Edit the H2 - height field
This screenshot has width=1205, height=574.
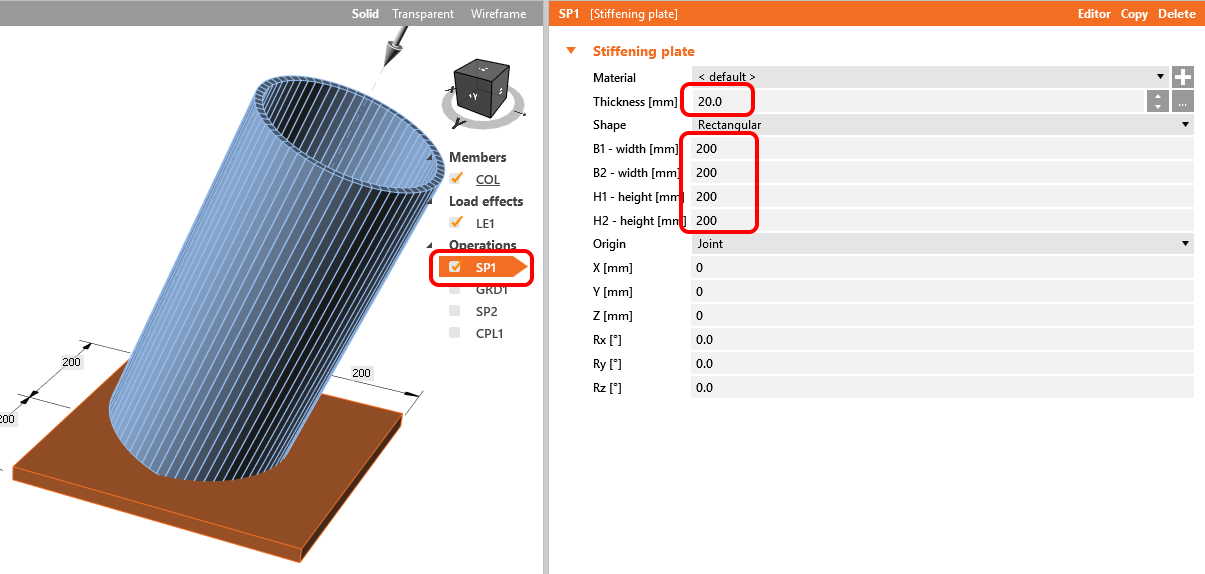[x=942, y=221]
